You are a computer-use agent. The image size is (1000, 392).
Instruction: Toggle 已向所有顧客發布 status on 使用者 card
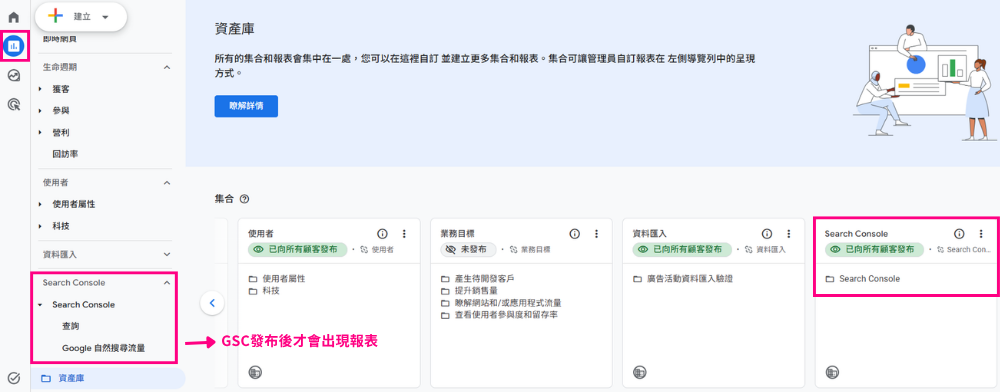[x=298, y=250]
